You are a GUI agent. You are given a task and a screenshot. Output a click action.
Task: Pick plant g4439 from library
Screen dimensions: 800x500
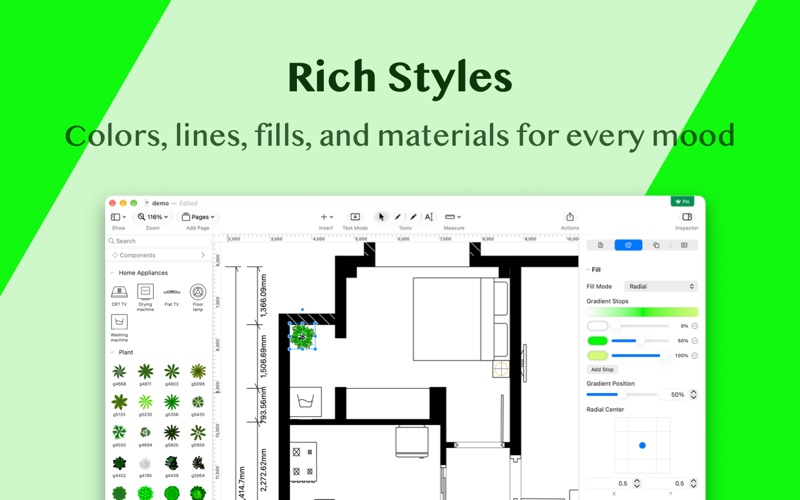click(172, 467)
